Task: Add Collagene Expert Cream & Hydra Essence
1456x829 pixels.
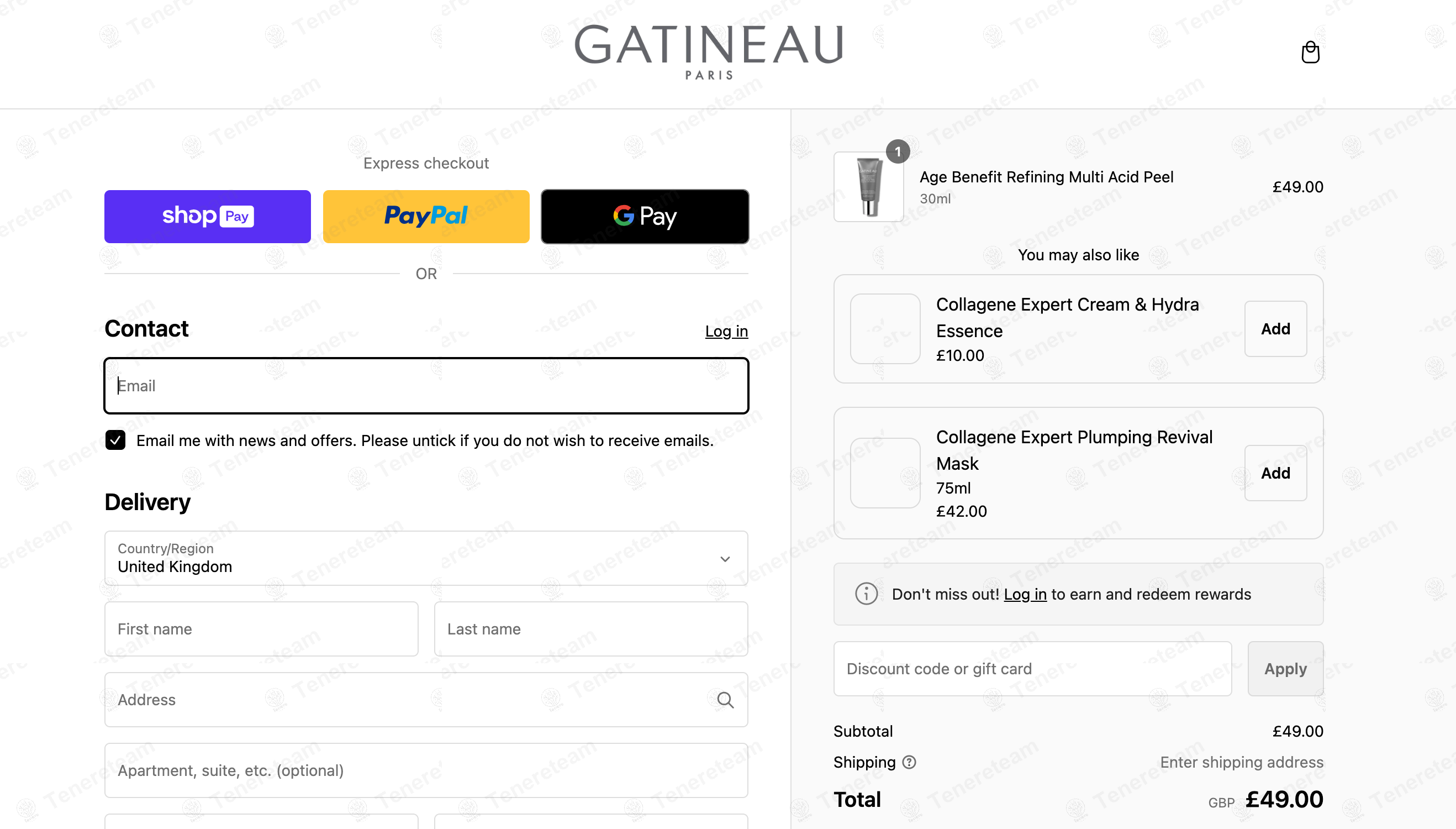Action: click(1275, 328)
